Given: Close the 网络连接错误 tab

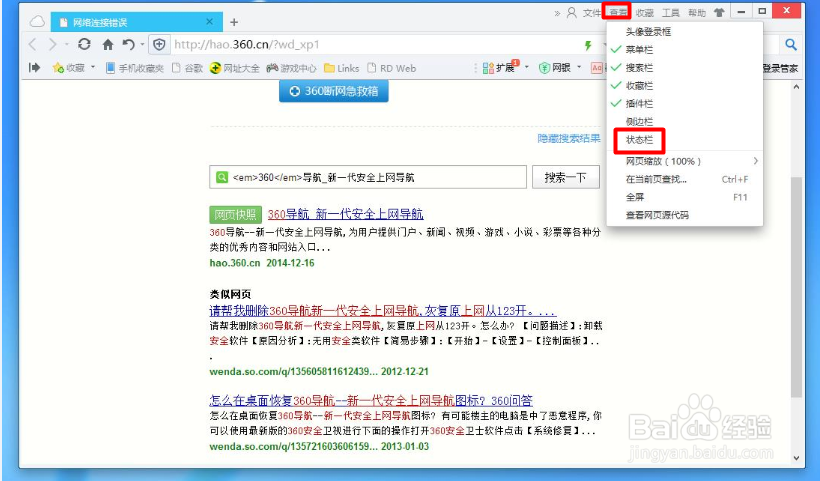Looking at the screenshot, I should [x=209, y=22].
